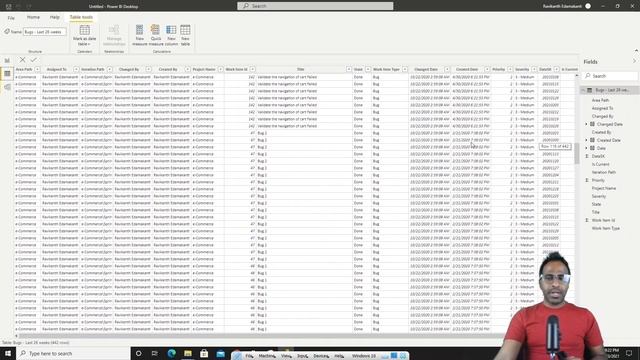Click the sigma icon beside Work Item Id field
The width and height of the screenshot is (640, 360).
pos(587,220)
